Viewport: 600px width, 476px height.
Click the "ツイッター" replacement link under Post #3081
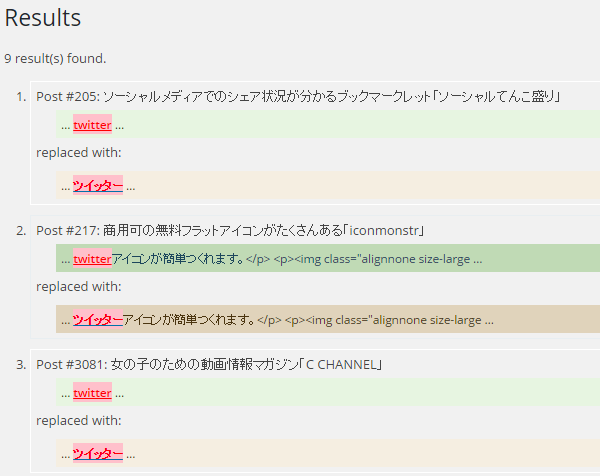pos(98,454)
